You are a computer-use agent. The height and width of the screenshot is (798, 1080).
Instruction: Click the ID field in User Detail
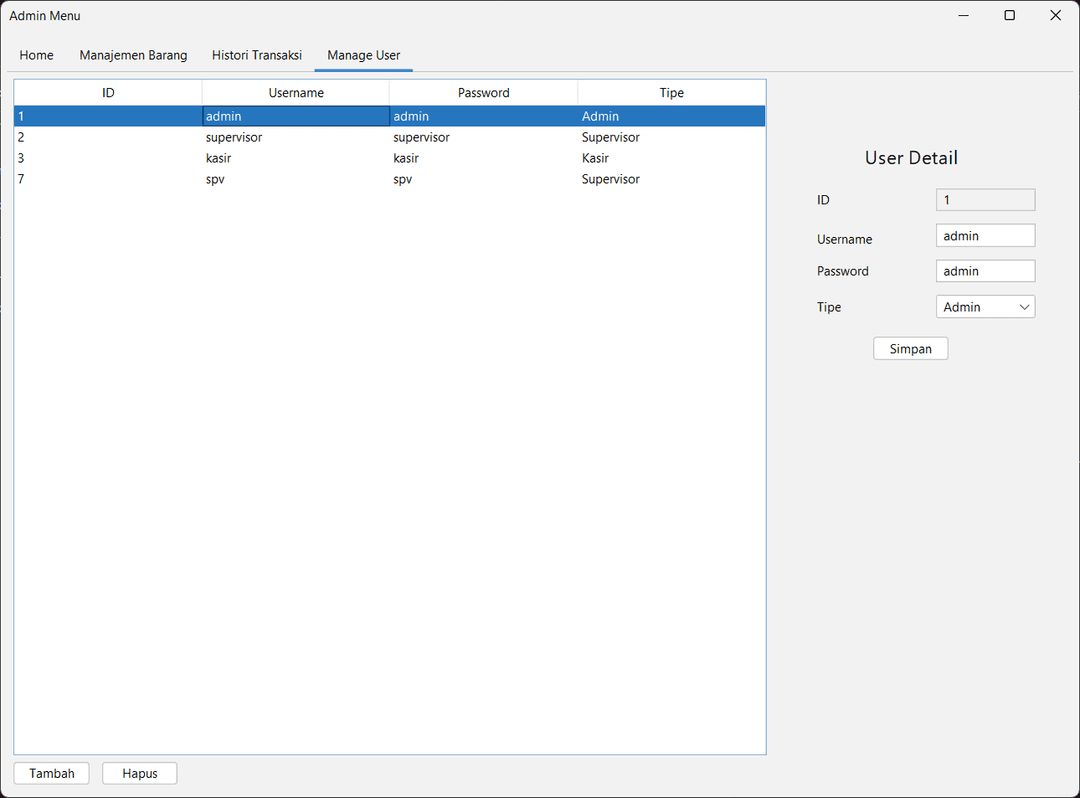tap(985, 200)
